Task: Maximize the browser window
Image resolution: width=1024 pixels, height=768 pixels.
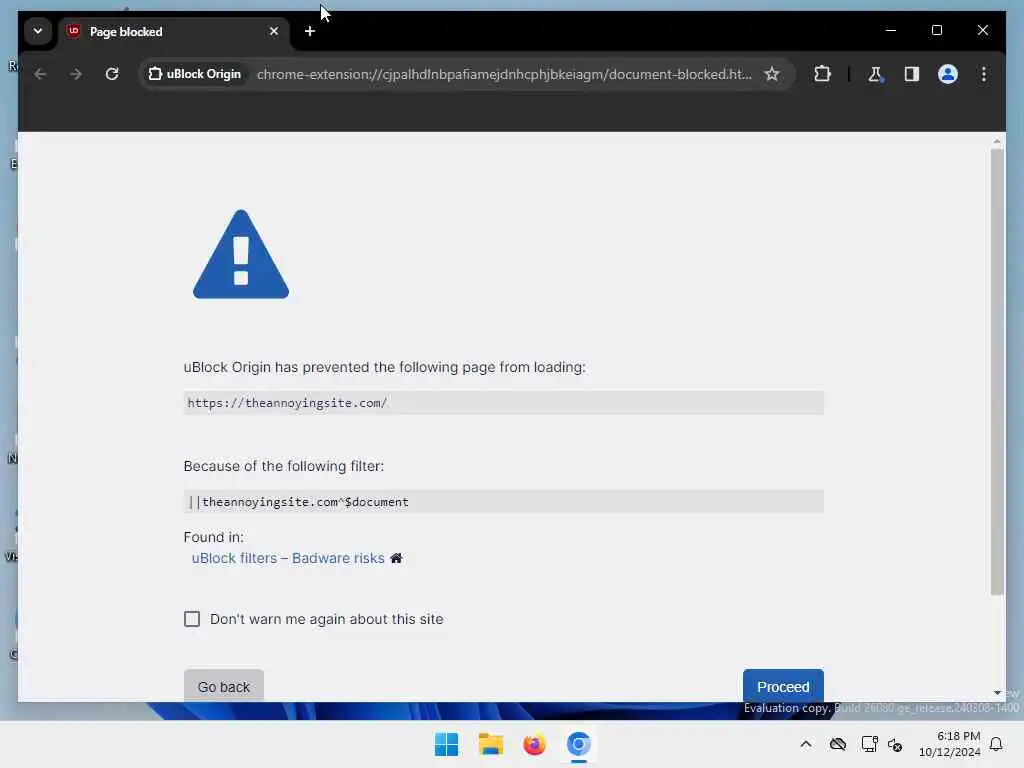Action: [x=936, y=30]
